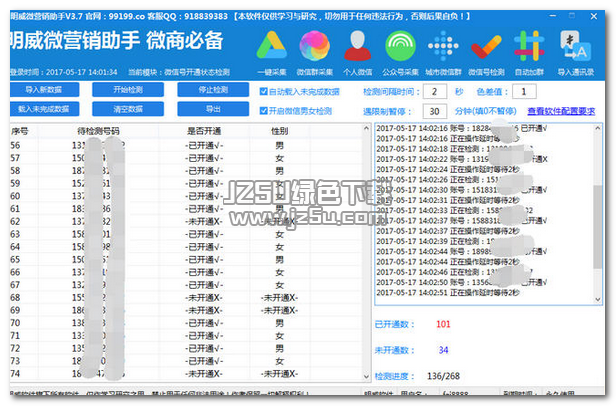
Task: Click the 已开通 status cell in row 70
Action: pyautogui.click(x=204, y=323)
